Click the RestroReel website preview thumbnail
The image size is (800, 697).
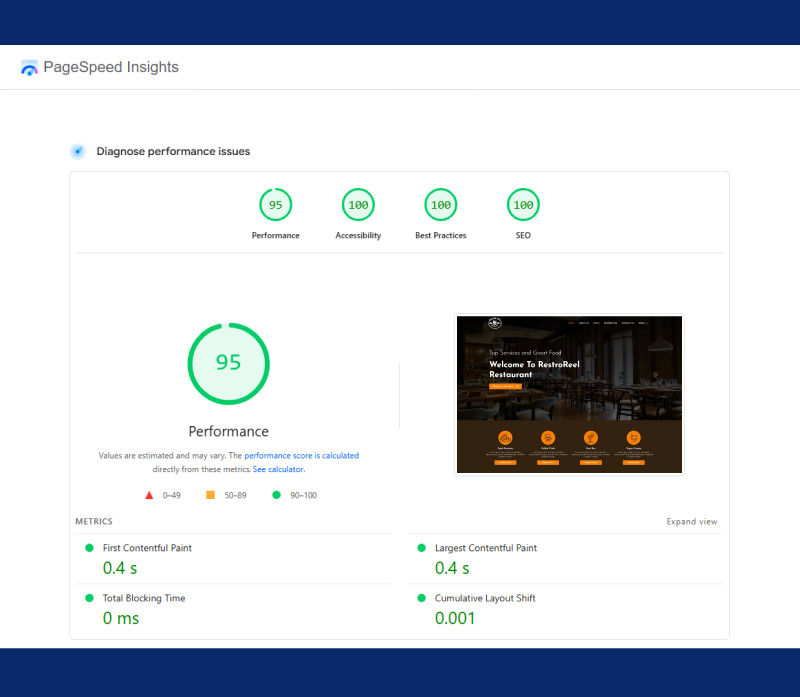[x=569, y=393]
